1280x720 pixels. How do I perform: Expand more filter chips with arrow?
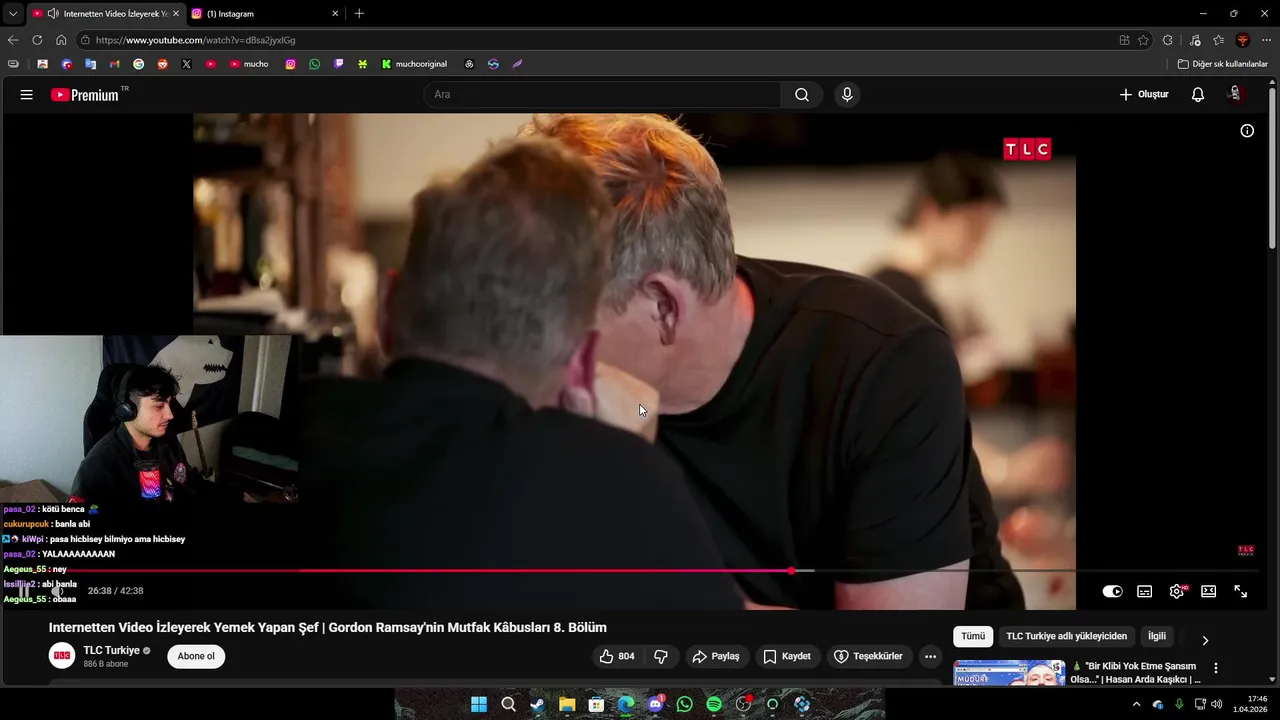click(x=1205, y=640)
